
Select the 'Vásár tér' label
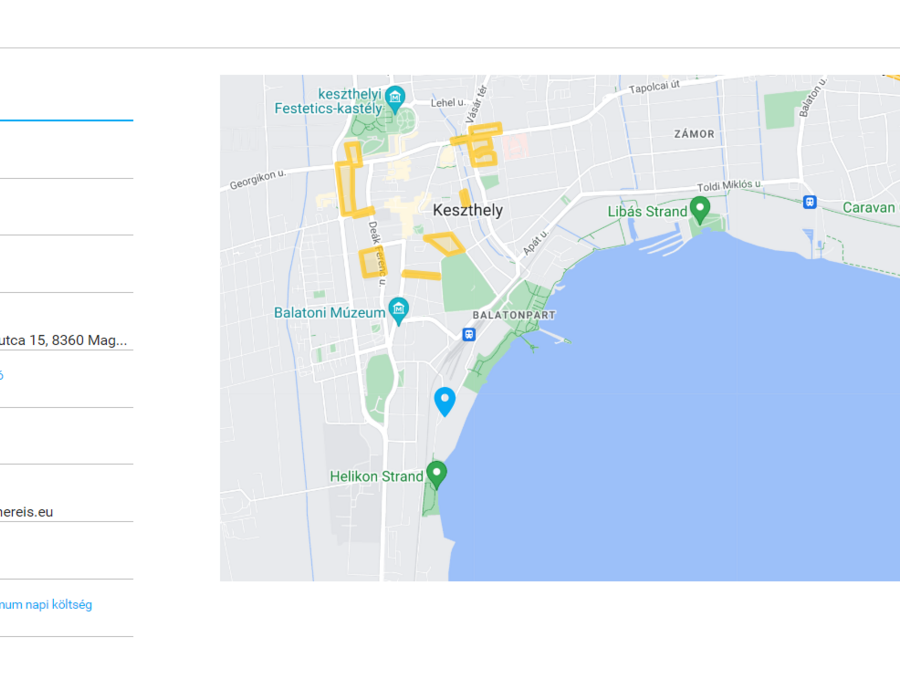point(476,104)
